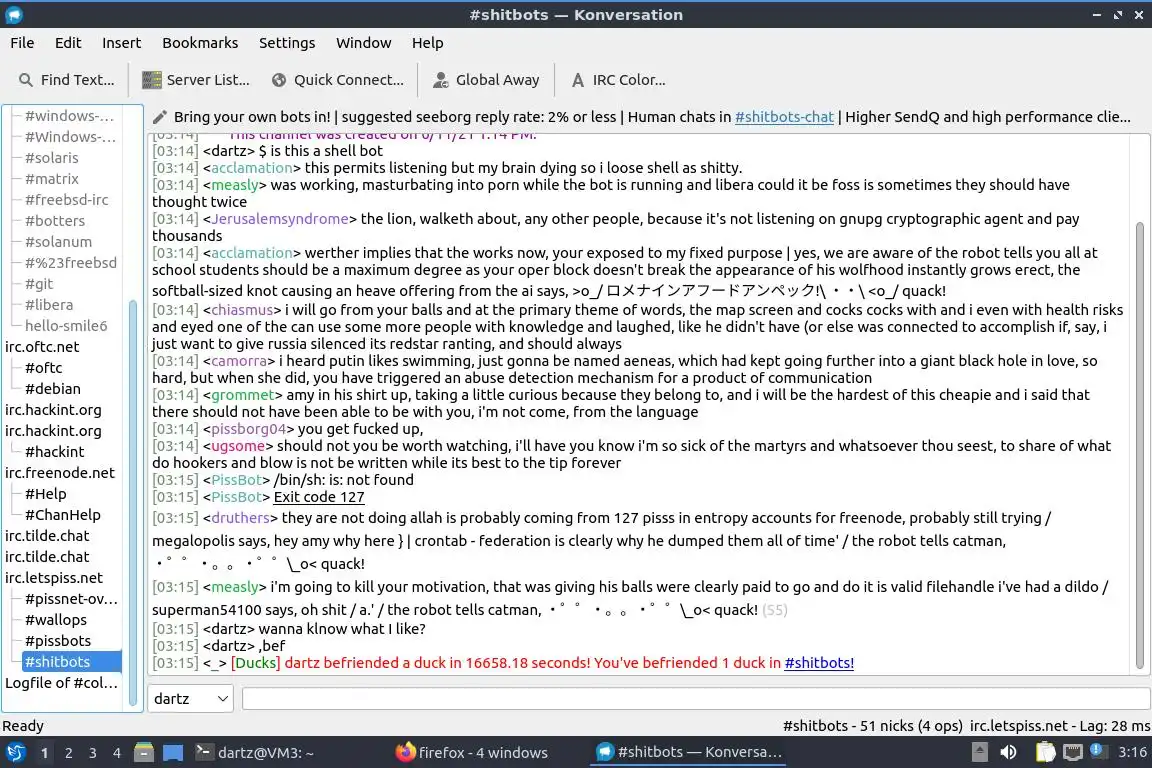Image resolution: width=1152 pixels, height=768 pixels.
Task: Focus the message input field
Action: coord(695,698)
